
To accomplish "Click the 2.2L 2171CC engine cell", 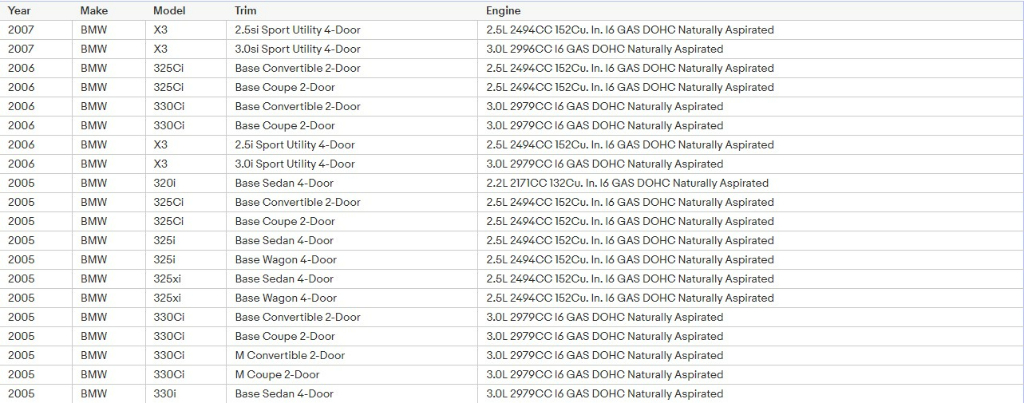I will coord(627,183).
